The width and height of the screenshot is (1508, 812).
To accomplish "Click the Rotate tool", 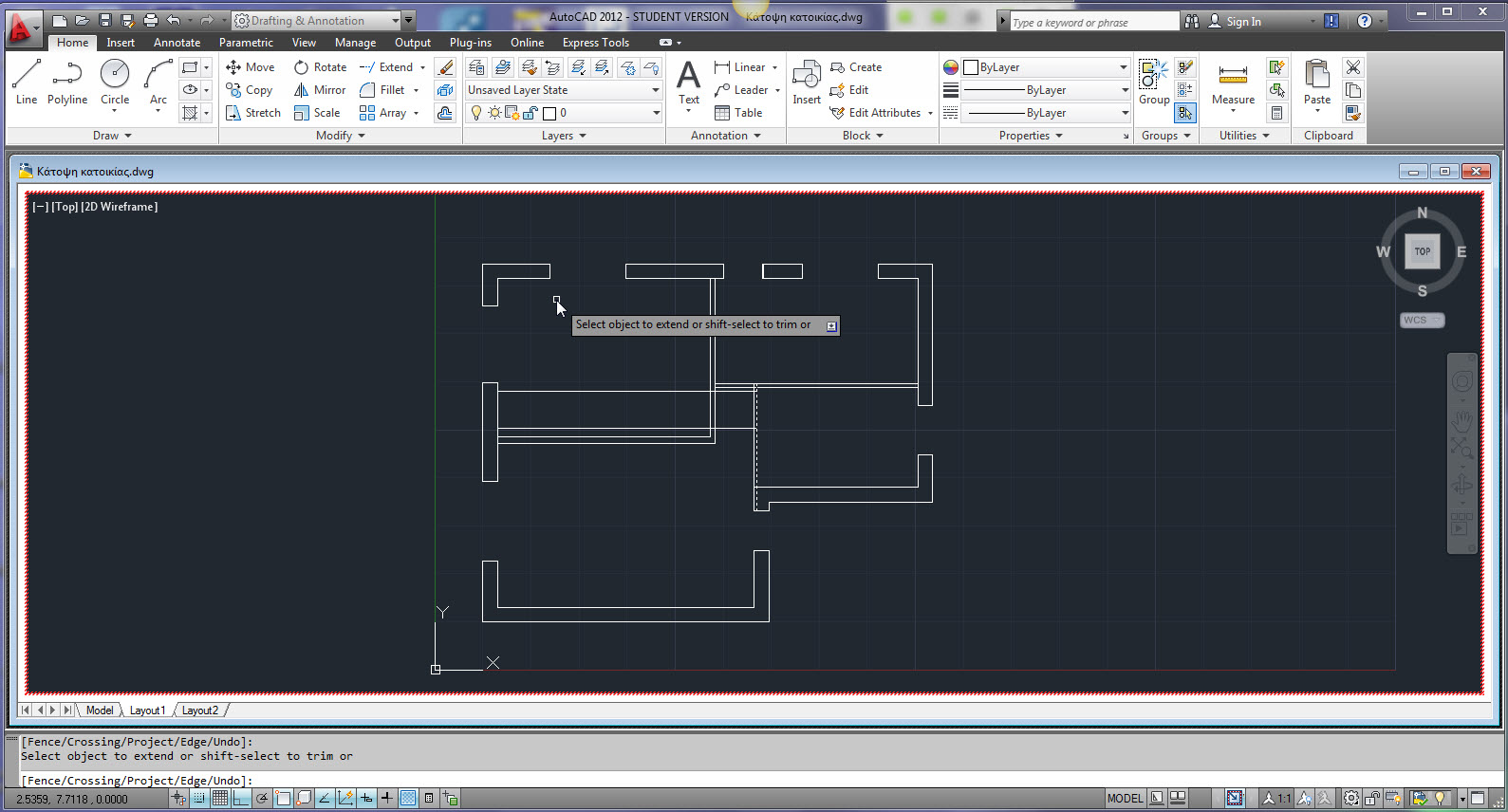I will (x=321, y=67).
